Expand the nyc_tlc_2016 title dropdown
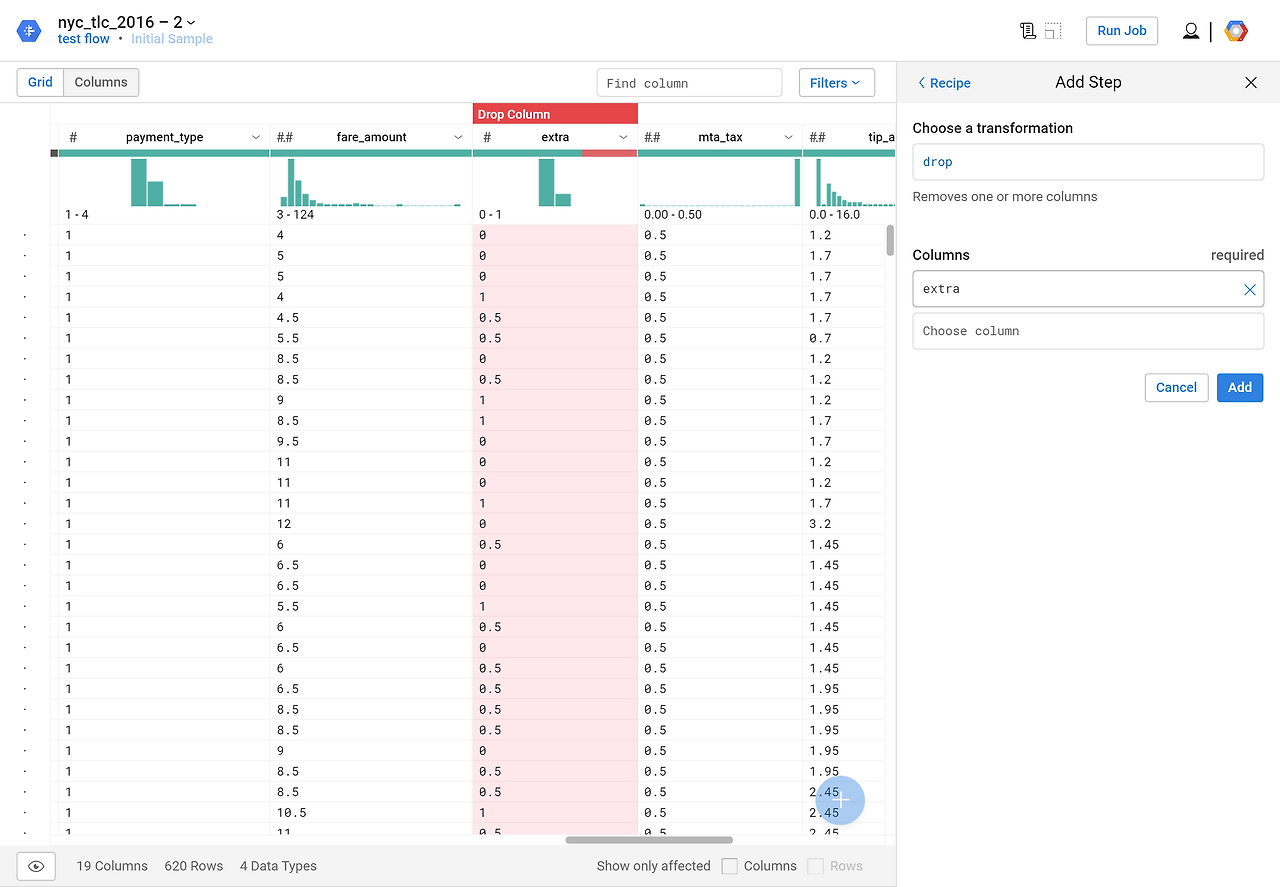The height and width of the screenshot is (887, 1280). pyautogui.click(x=190, y=22)
